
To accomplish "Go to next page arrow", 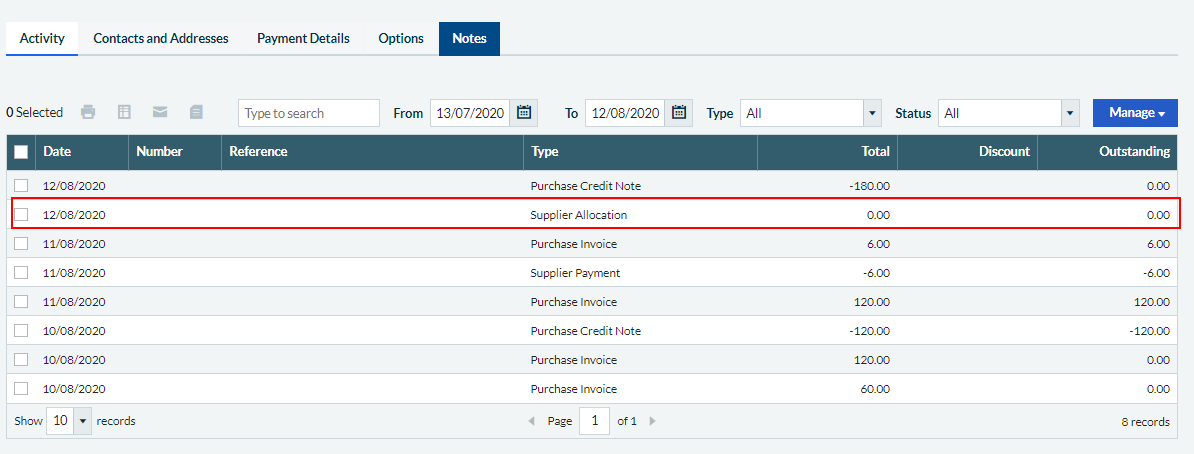I will [x=652, y=420].
